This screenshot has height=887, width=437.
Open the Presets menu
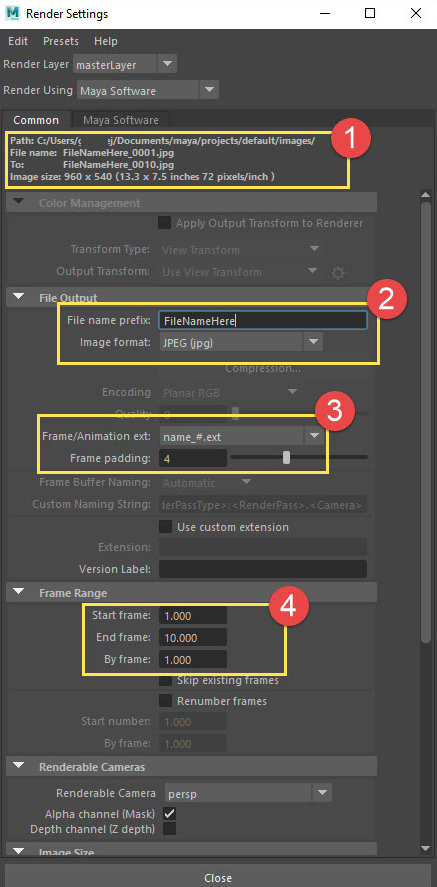point(61,41)
